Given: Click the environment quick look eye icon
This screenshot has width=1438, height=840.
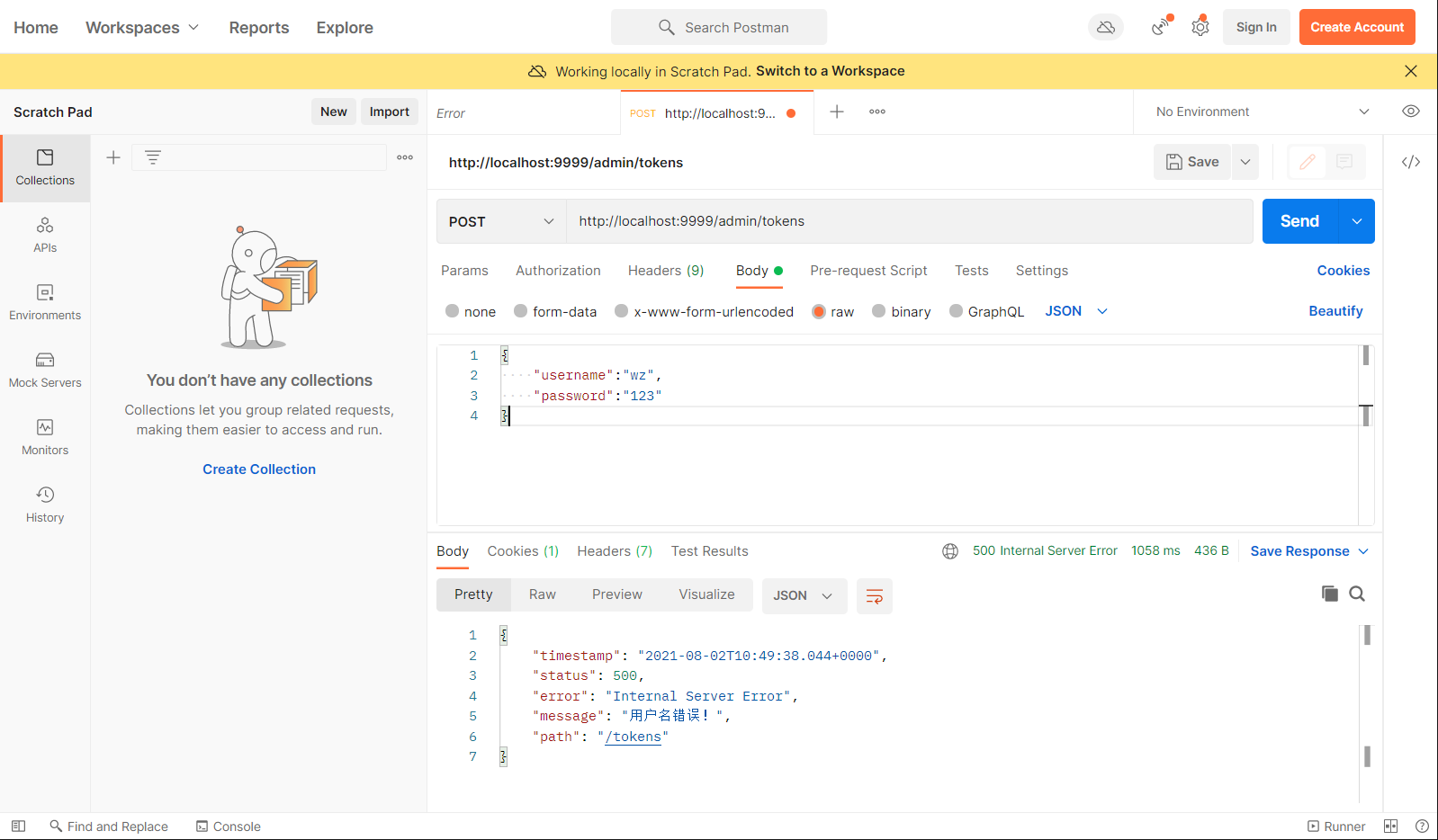Looking at the screenshot, I should point(1411,112).
